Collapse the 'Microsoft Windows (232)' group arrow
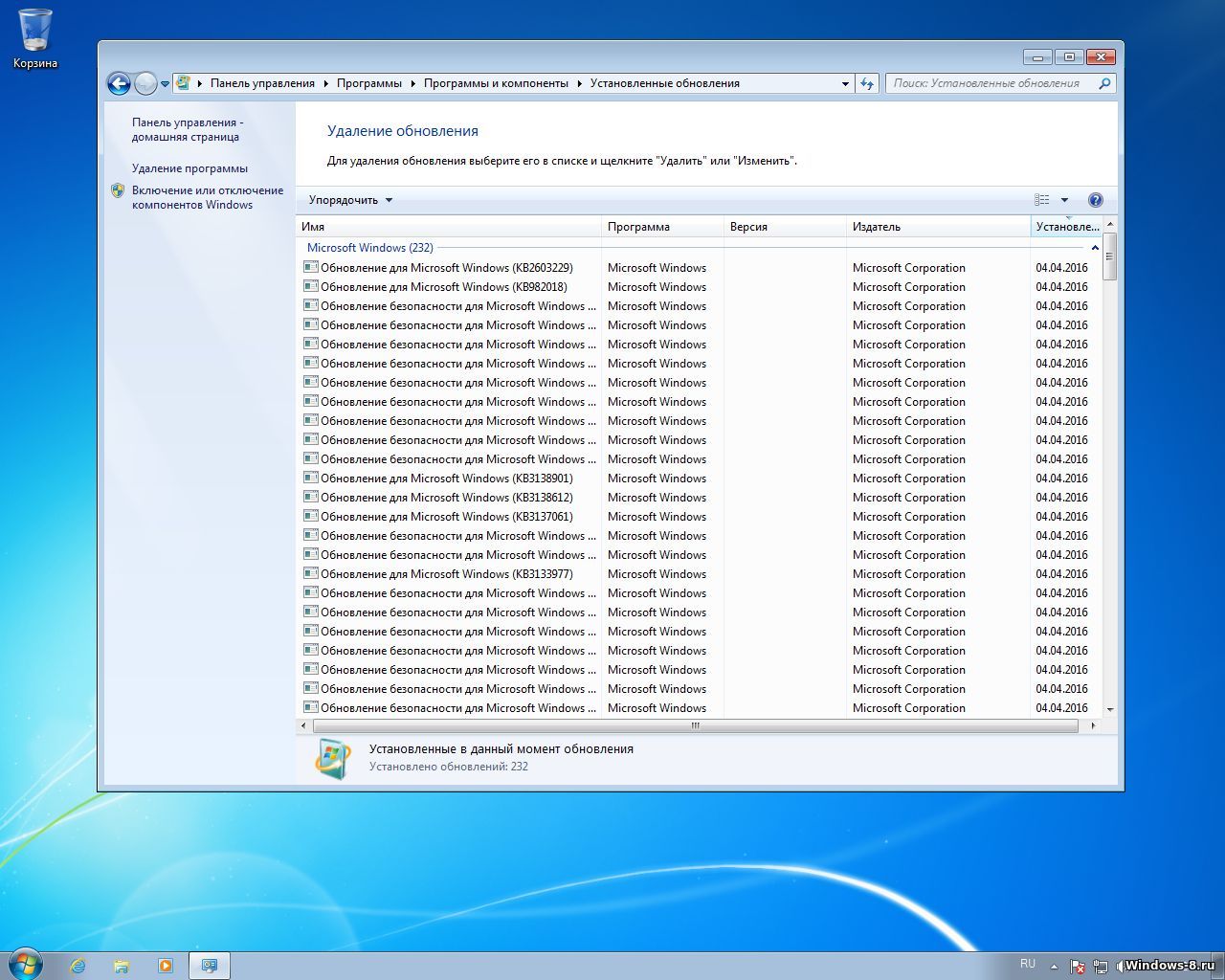 1095,248
